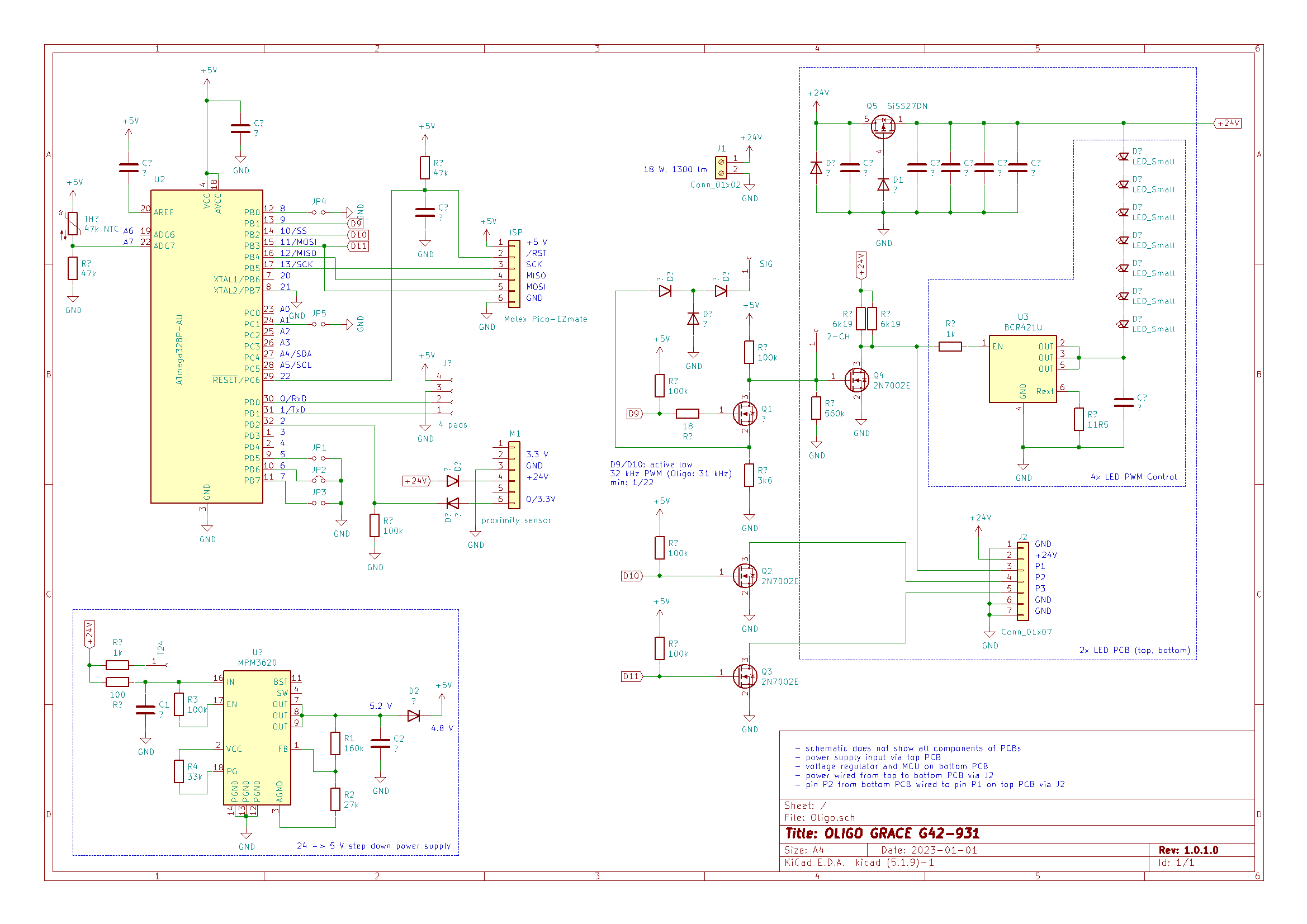Click the title text OLIGO GRACE G42-931
The width and height of the screenshot is (1307, 924).
pyautogui.click(x=882, y=833)
